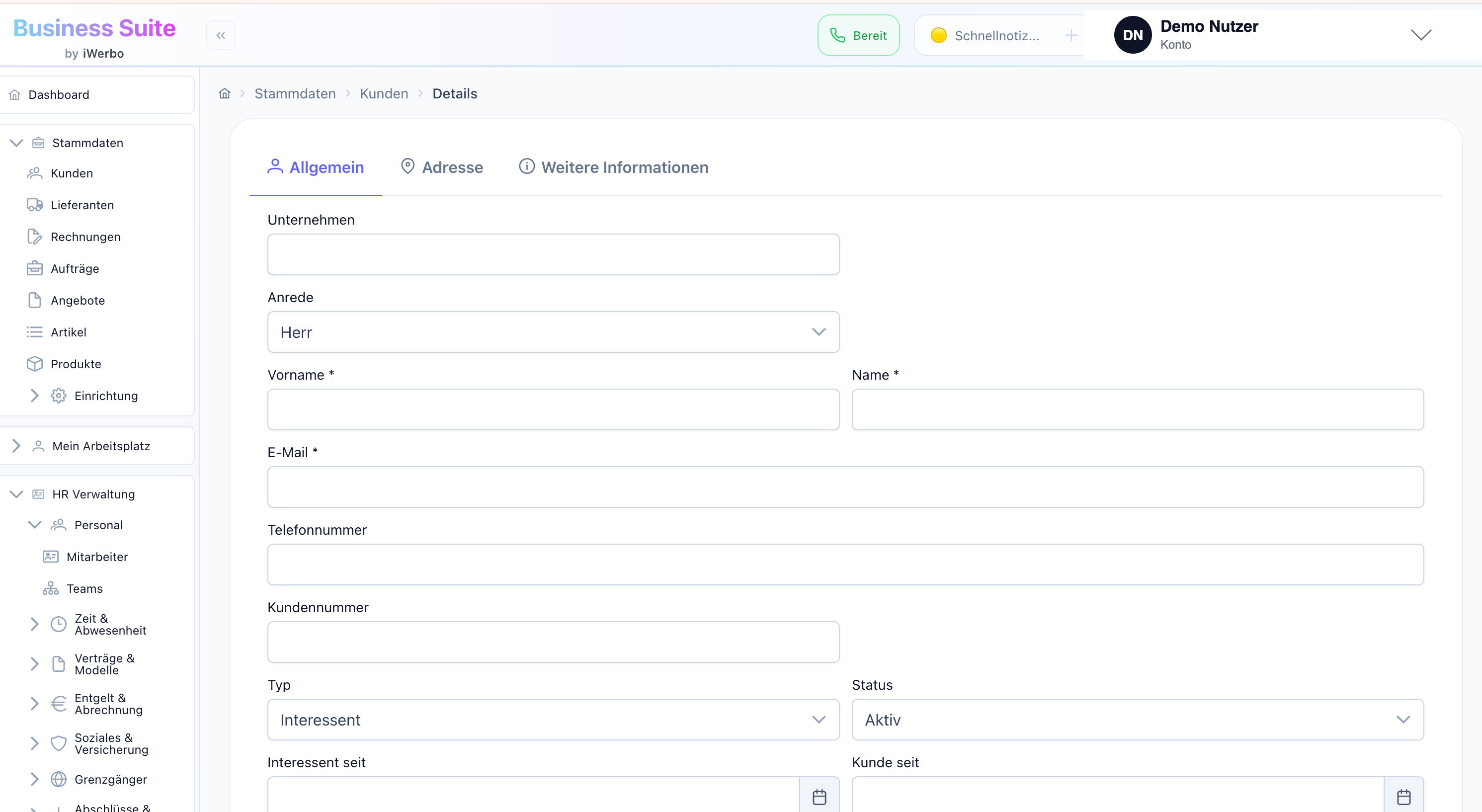Click the Verträge & Modelle file icon
Screen dimensions: 1482x812
(x=59, y=663)
